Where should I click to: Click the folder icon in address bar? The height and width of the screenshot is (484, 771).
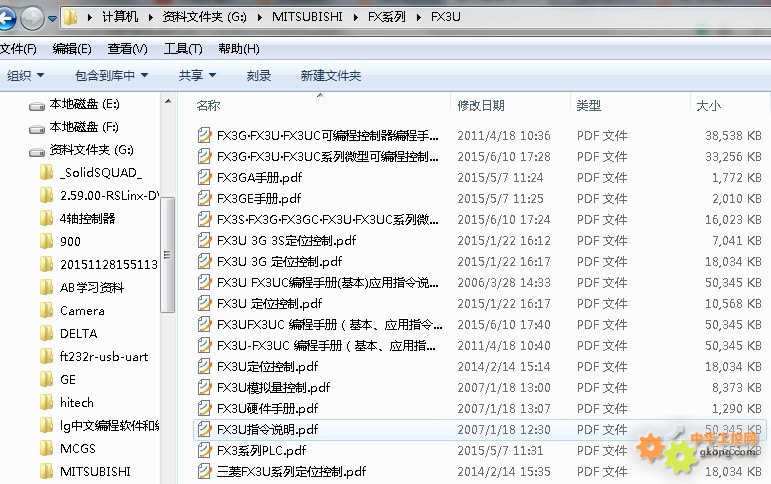coord(71,17)
